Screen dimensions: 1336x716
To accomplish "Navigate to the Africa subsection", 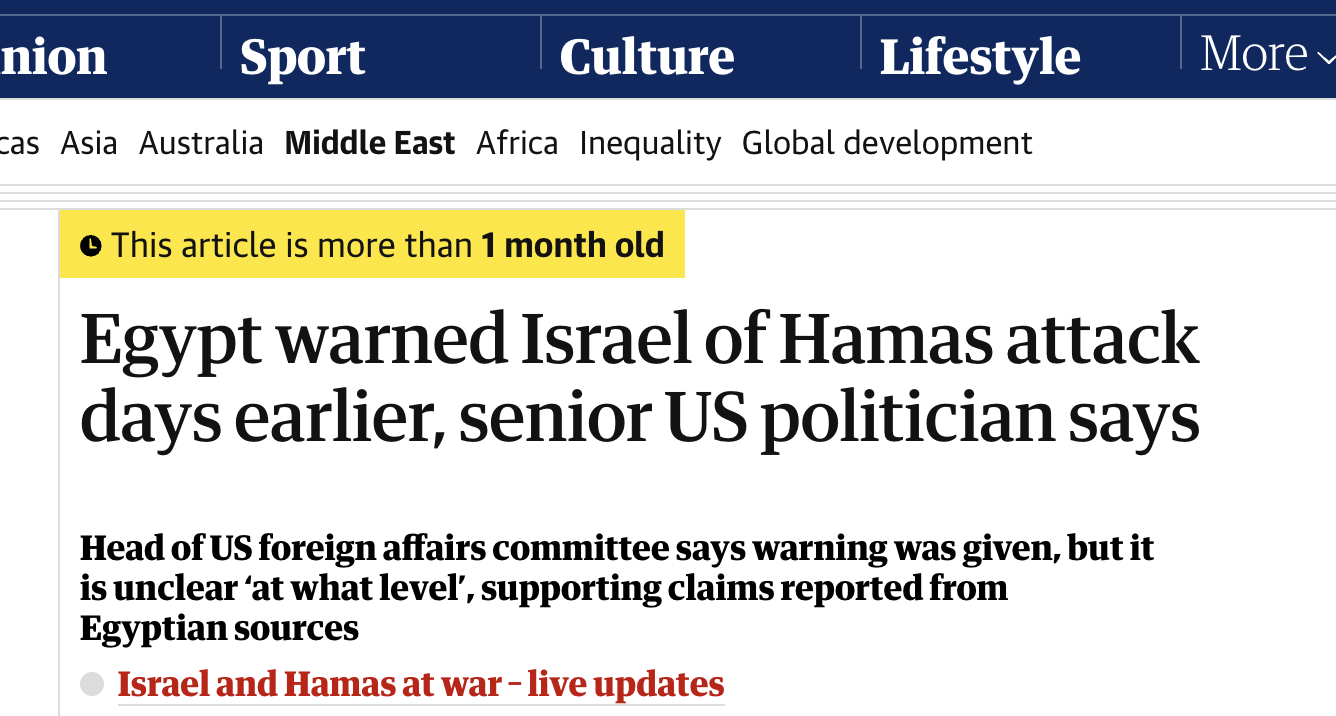I will click(x=517, y=144).
